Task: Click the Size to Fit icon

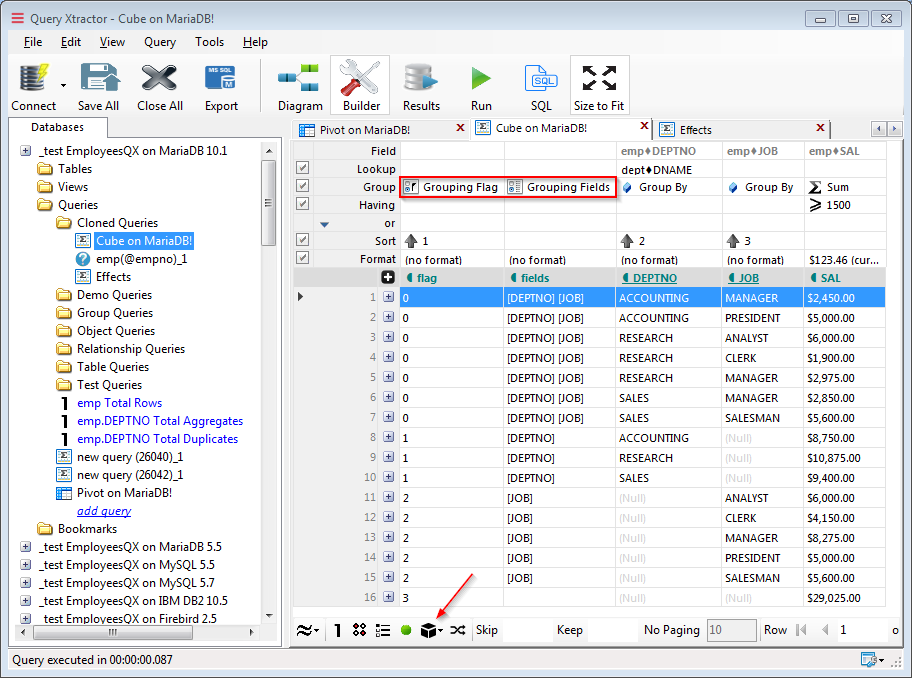Action: pos(599,80)
